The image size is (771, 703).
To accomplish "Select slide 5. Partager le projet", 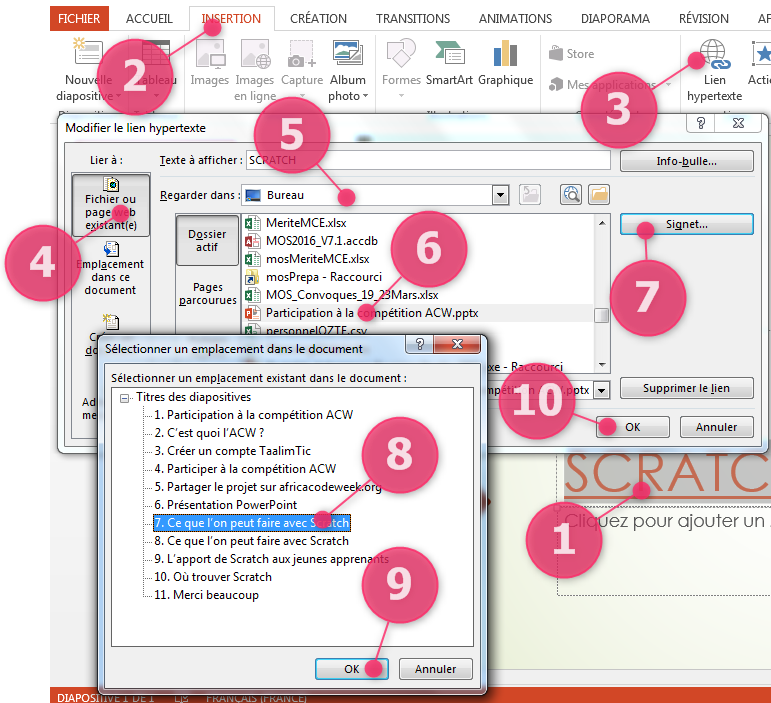I will click(268, 487).
